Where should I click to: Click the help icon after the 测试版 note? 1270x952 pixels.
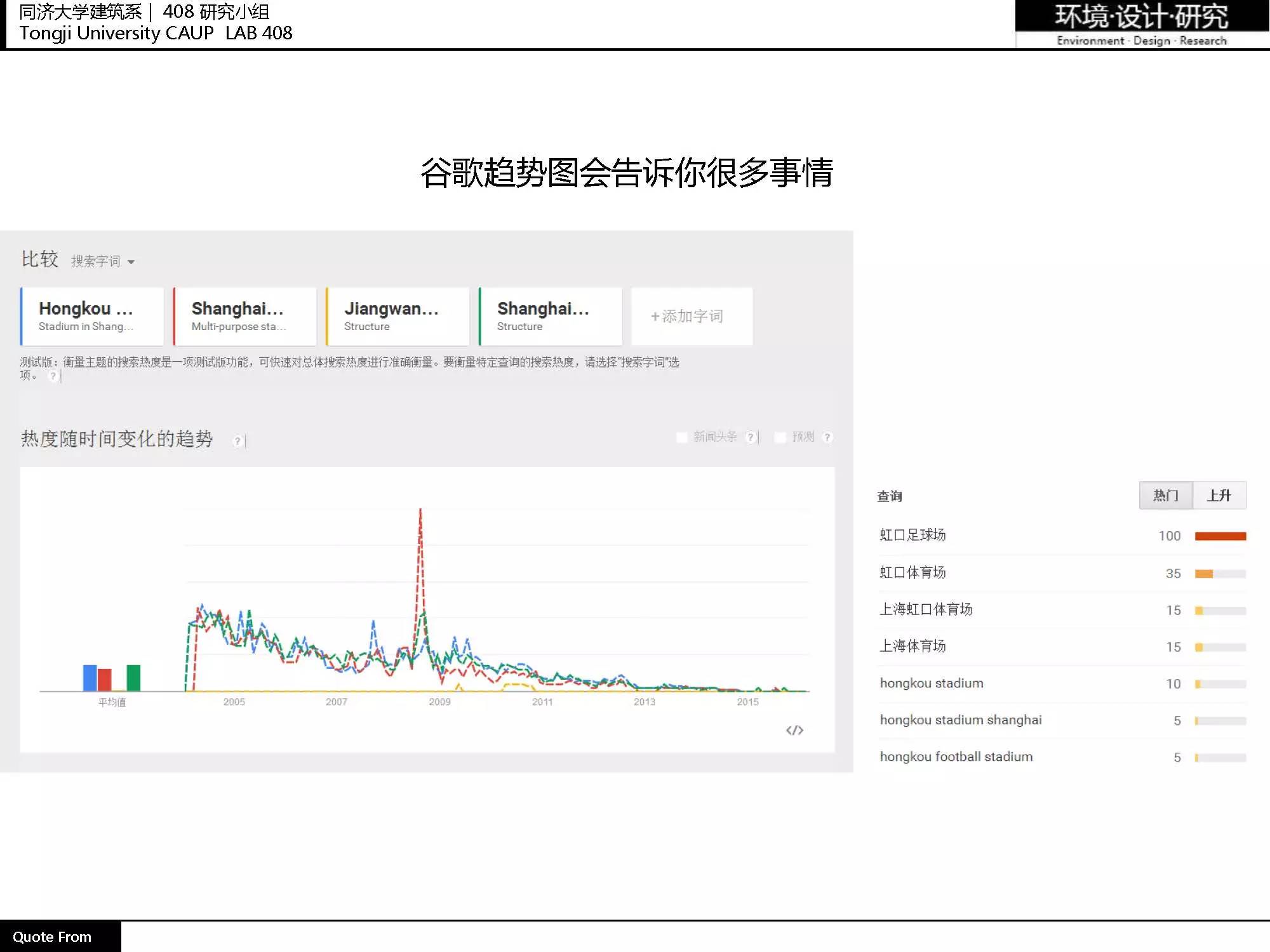53,376
